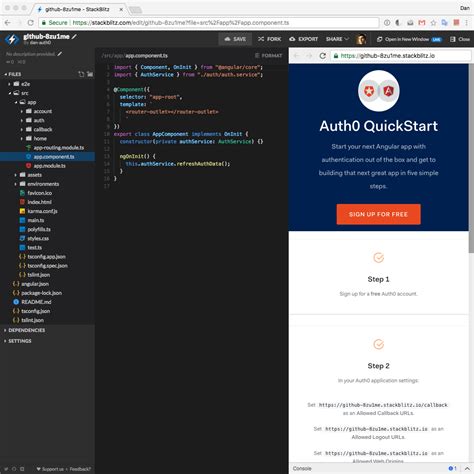Image resolution: width=474 pixels, height=474 pixels.
Task: Select app.component.ts in file tree
Action: pyautogui.click(x=47, y=157)
